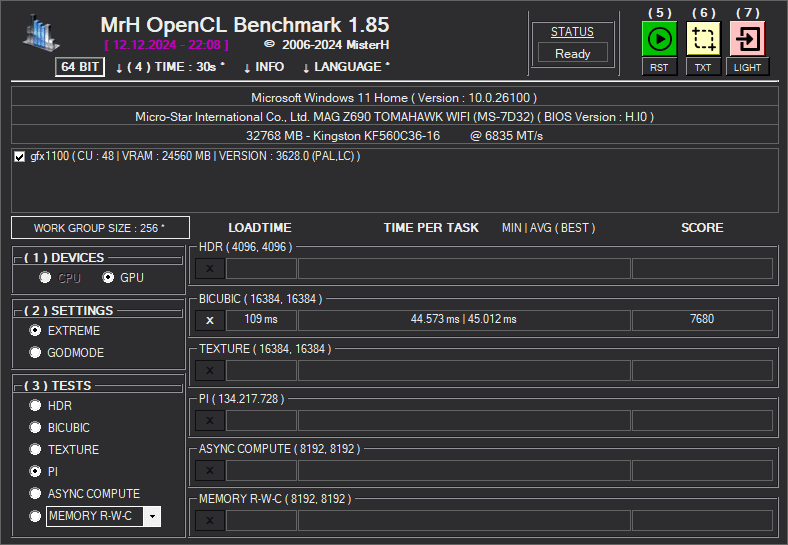
Task: Select the PI test radio button
Action: (x=35, y=471)
